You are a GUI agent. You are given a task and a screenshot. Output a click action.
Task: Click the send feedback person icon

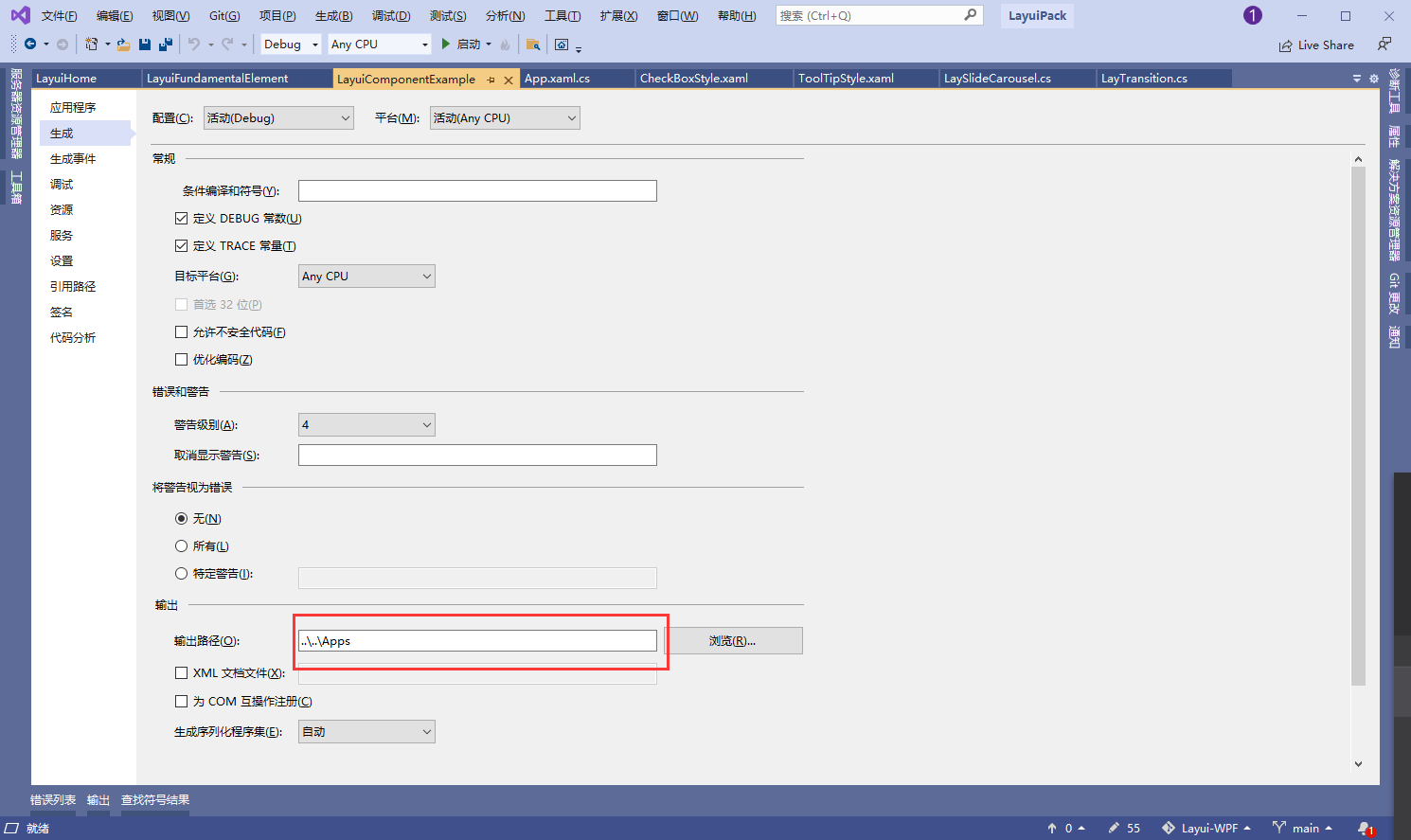coord(1384,45)
